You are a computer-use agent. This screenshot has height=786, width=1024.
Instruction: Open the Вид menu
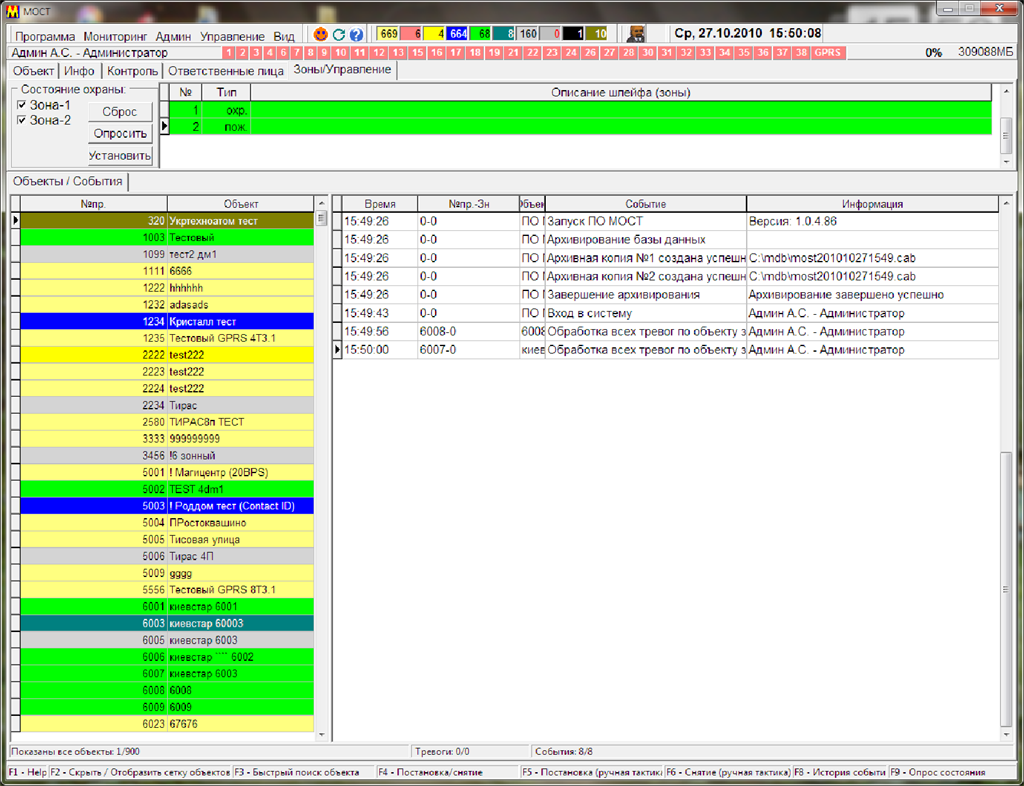click(284, 37)
